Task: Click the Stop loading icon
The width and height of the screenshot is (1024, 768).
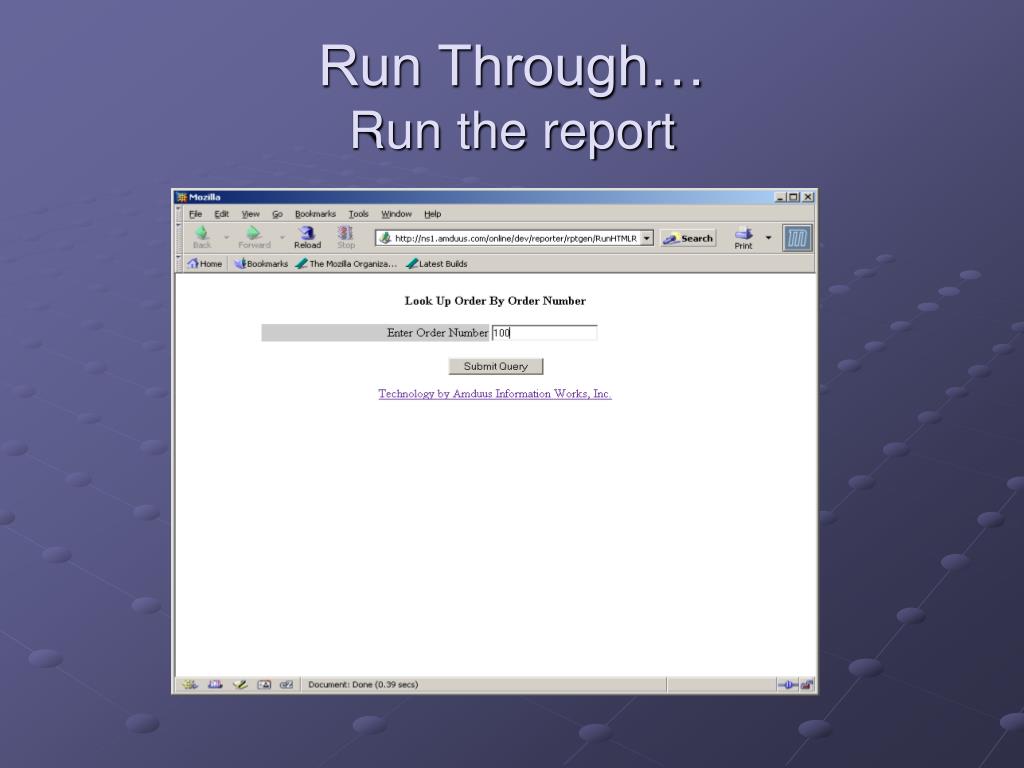Action: coord(345,233)
